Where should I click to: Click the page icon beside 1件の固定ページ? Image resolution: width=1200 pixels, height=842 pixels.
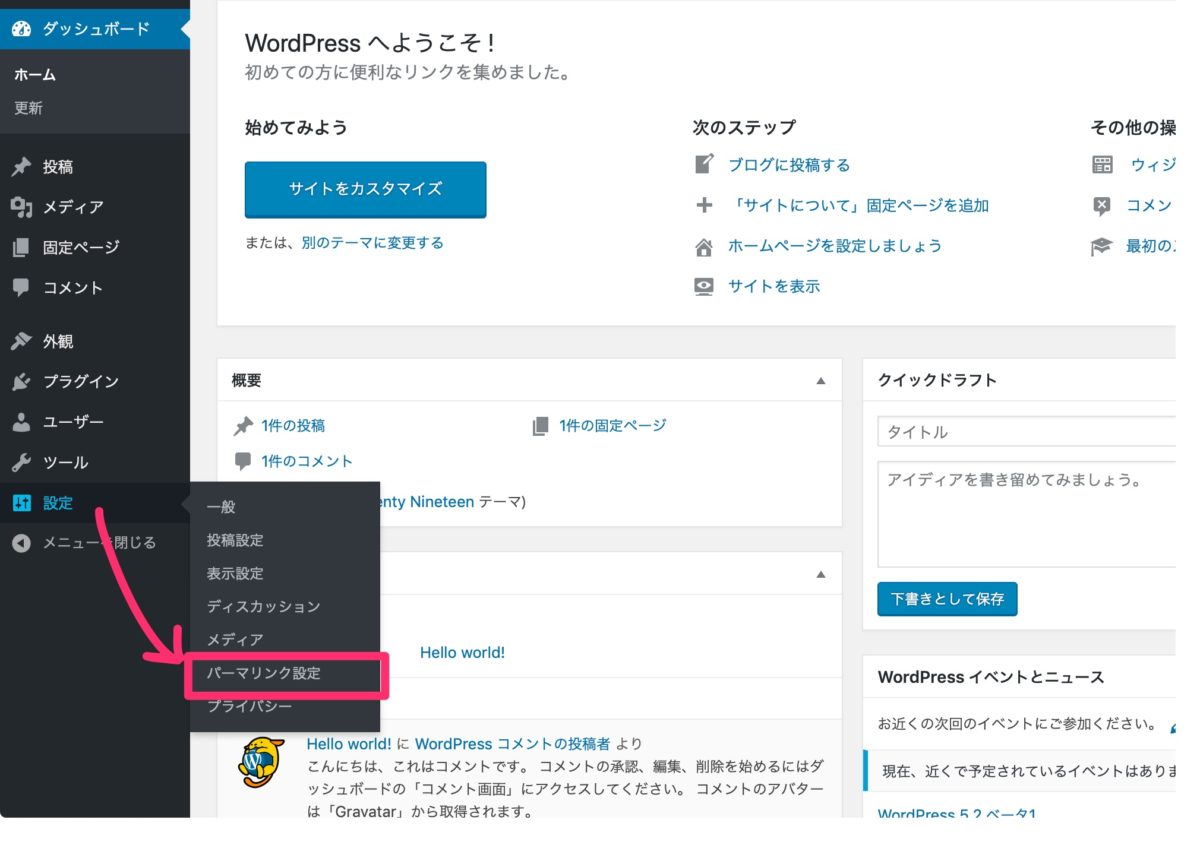[541, 426]
